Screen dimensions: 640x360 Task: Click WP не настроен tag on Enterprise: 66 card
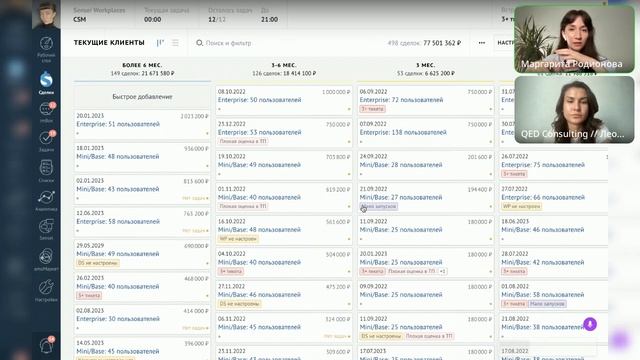click(x=521, y=206)
